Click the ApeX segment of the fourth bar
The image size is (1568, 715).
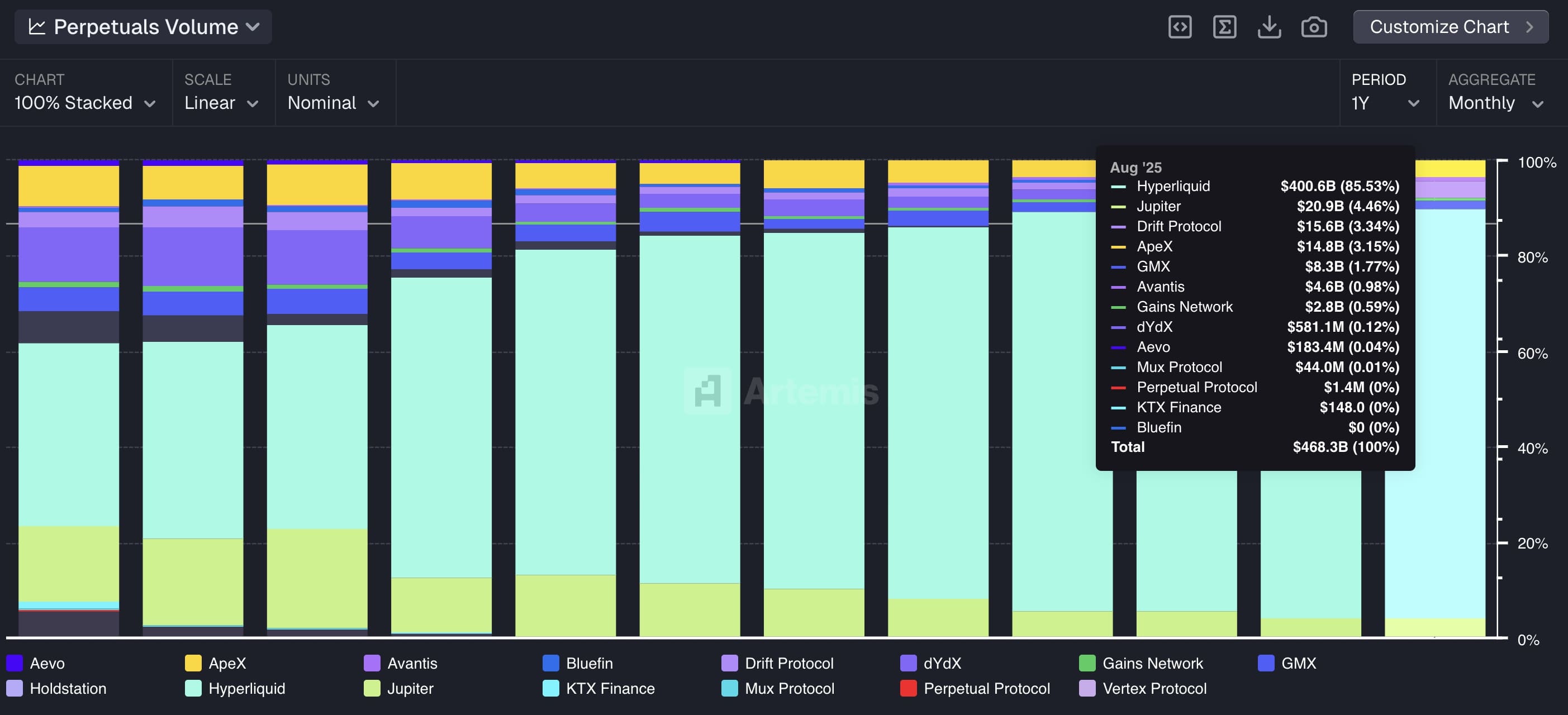click(441, 182)
